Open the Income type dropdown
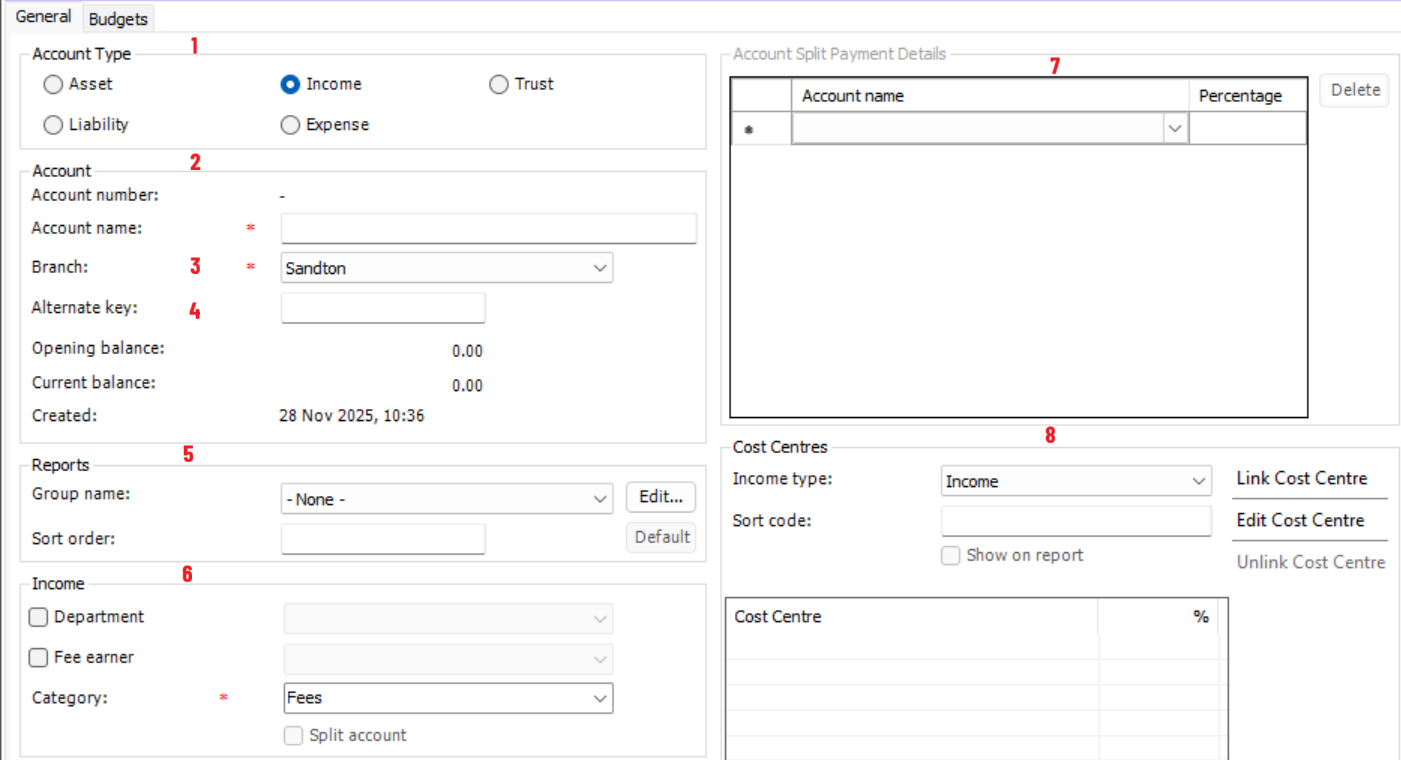The height and width of the screenshot is (760, 1401). 1076,481
